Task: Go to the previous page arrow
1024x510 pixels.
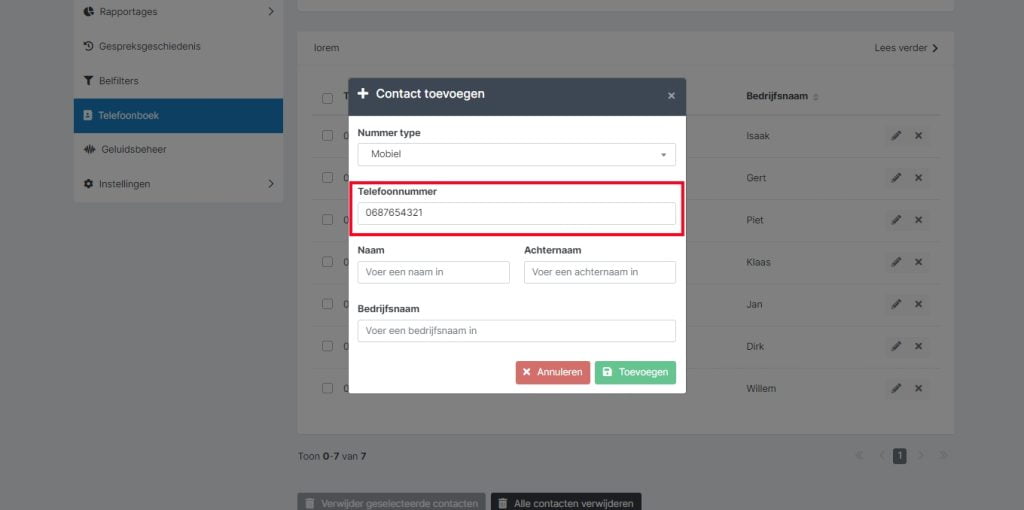Action: coord(881,456)
